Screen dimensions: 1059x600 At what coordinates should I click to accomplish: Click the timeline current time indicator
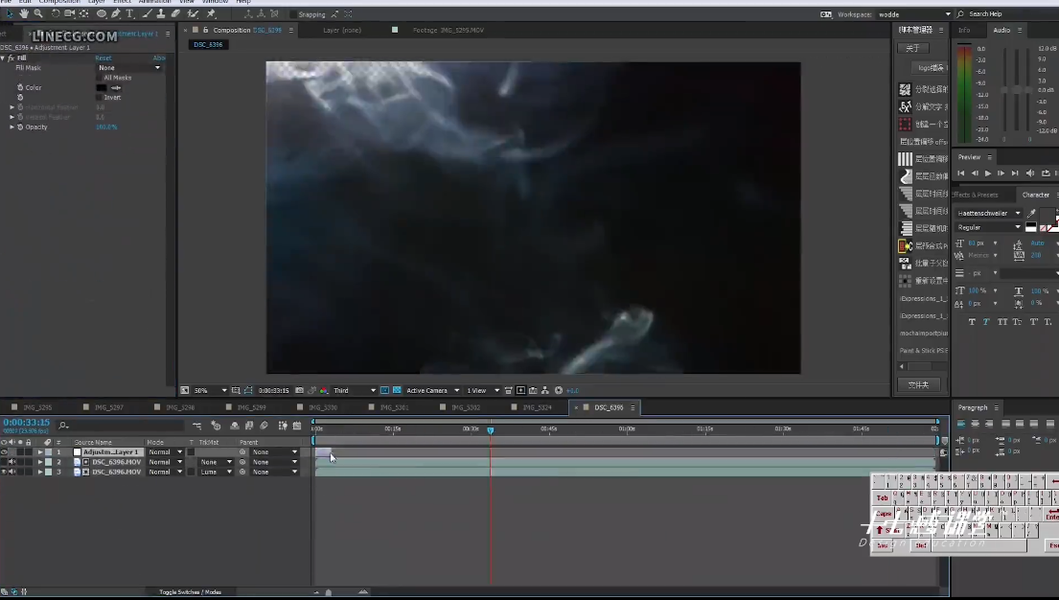tap(490, 430)
